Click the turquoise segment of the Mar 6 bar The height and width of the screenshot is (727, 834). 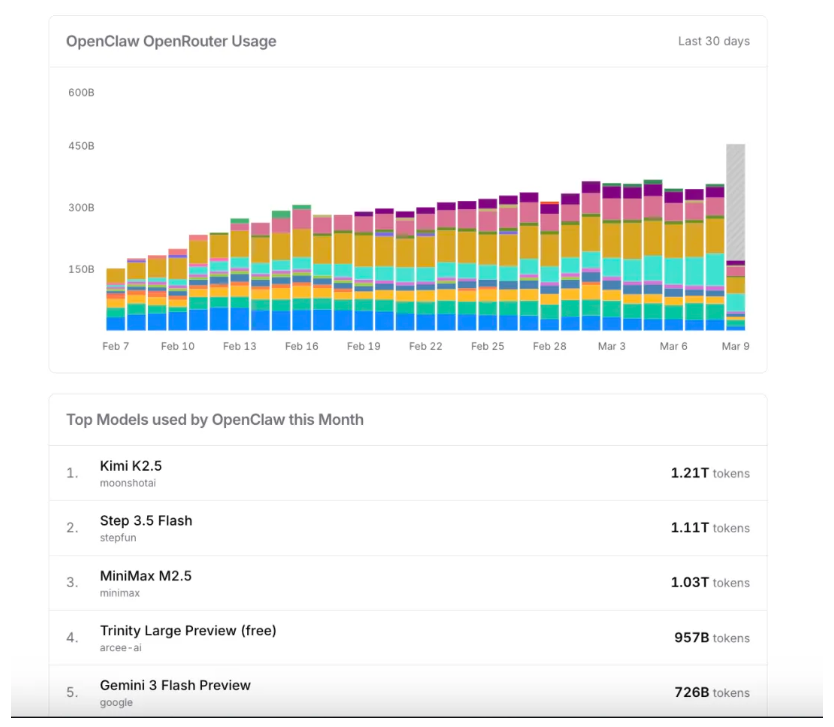[673, 272]
